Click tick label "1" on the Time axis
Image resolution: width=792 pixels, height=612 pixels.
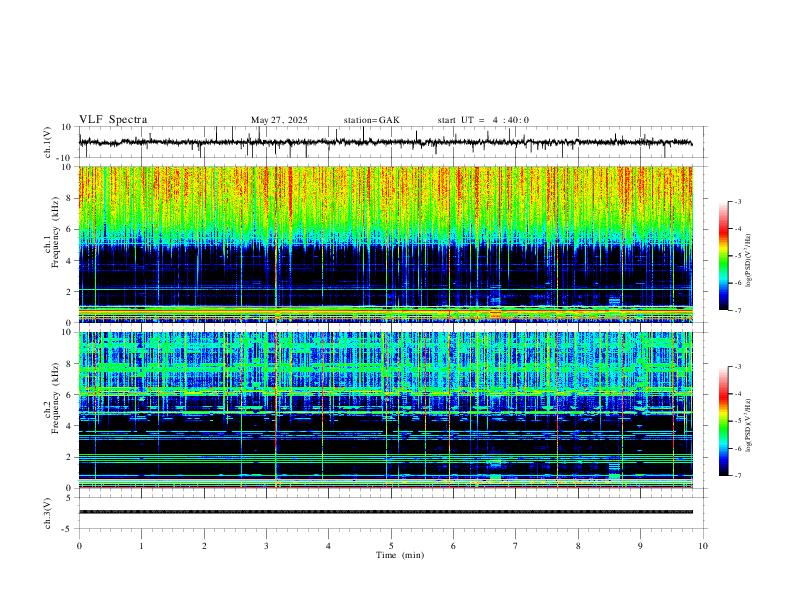tap(141, 546)
